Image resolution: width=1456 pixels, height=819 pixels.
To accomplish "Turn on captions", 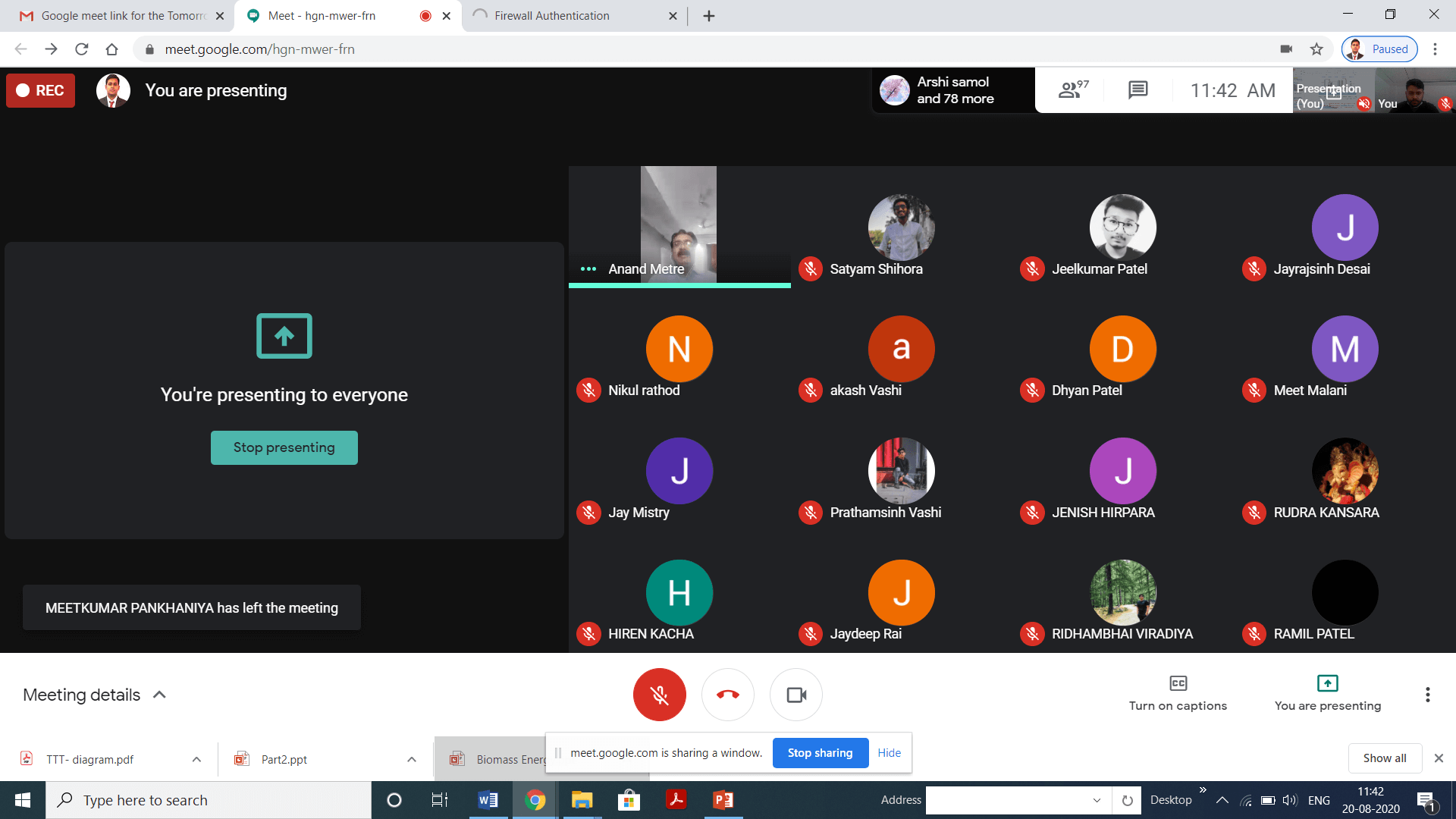I will (1178, 693).
